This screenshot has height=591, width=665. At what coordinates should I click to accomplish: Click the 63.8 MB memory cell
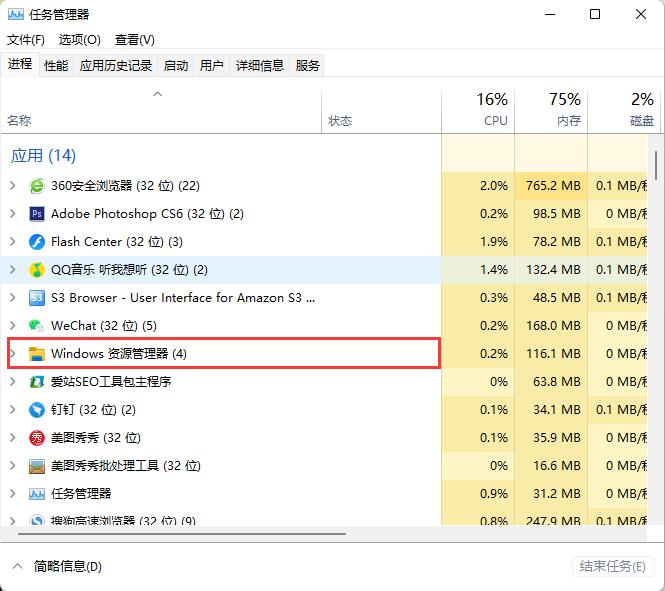[x=551, y=382]
